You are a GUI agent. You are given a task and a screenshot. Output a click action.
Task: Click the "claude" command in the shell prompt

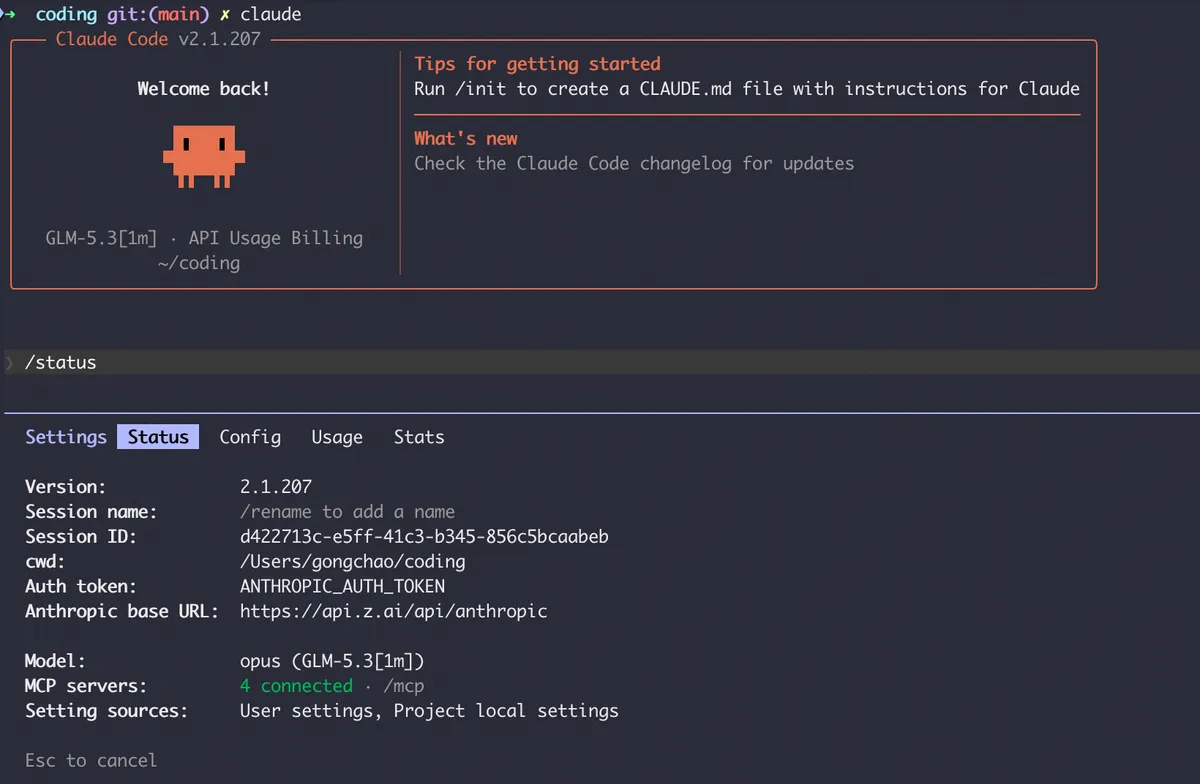(271, 15)
